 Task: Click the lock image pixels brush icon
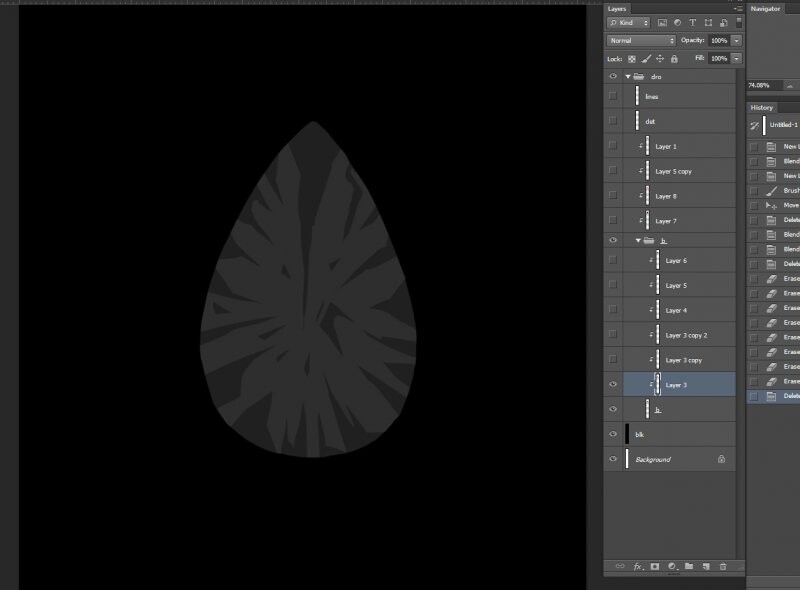[x=645, y=59]
